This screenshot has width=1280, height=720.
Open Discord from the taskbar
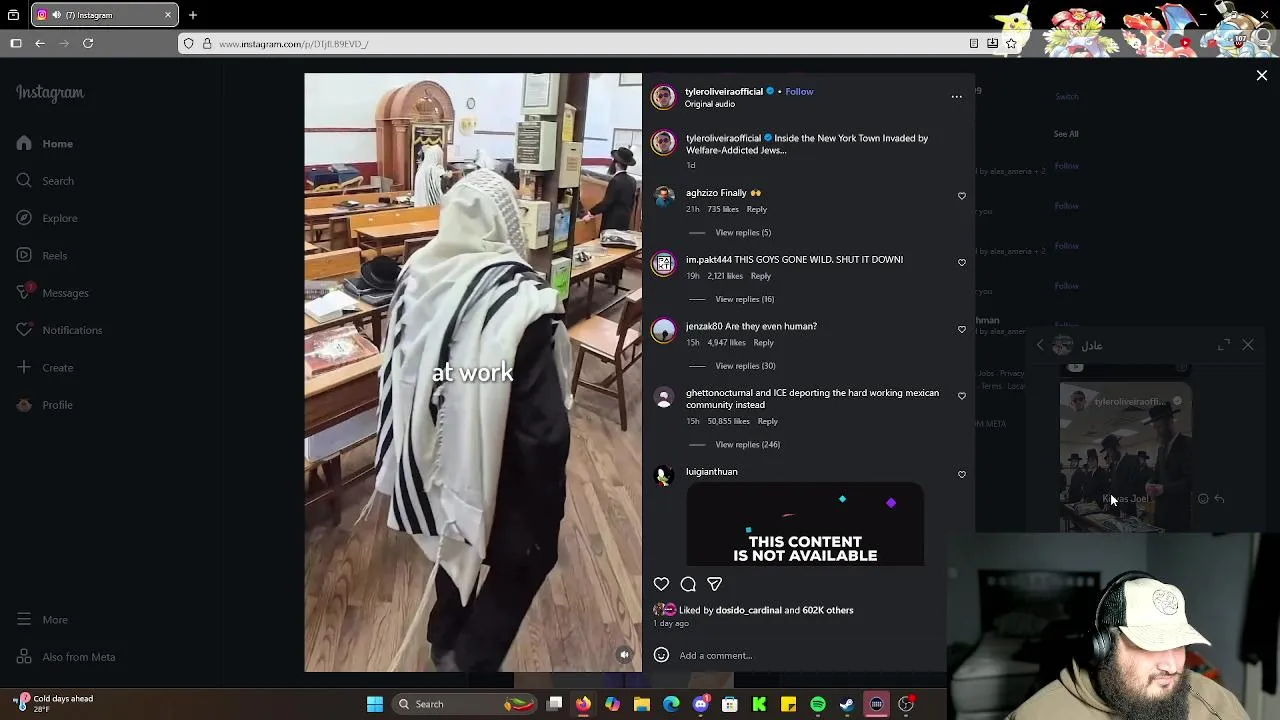click(701, 704)
